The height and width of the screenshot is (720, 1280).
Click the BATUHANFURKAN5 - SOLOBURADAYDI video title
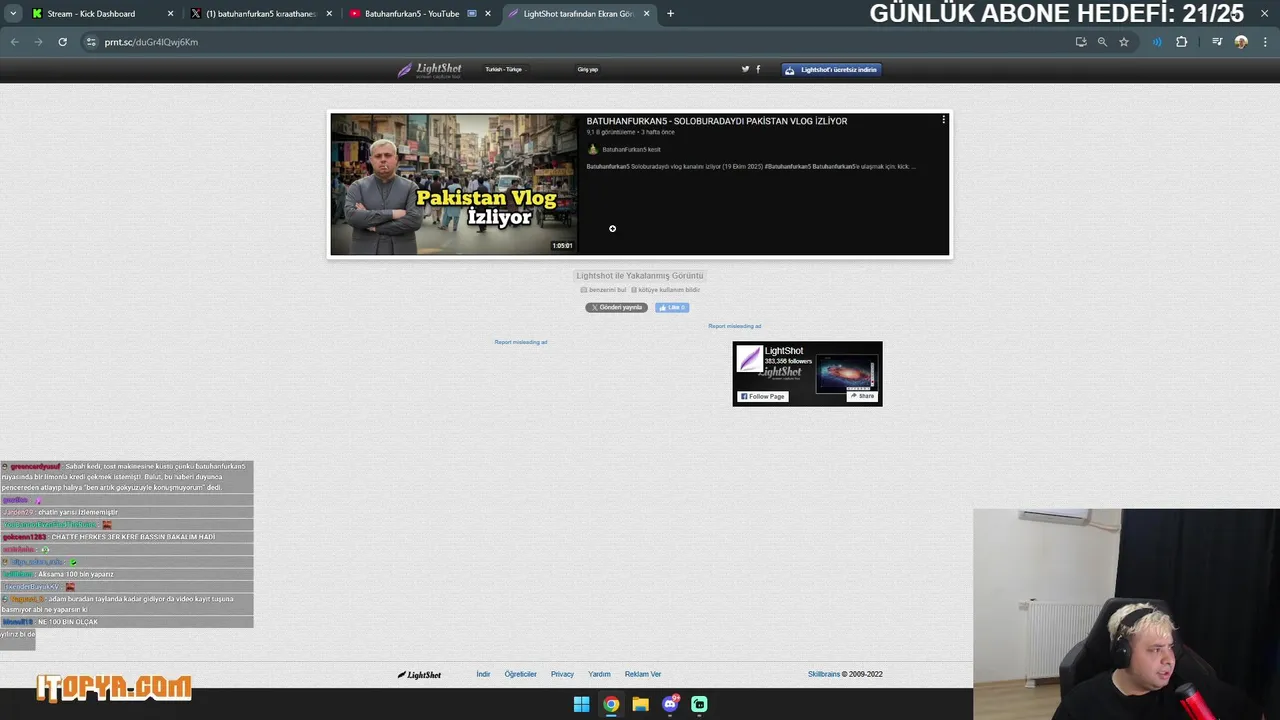coord(717,121)
